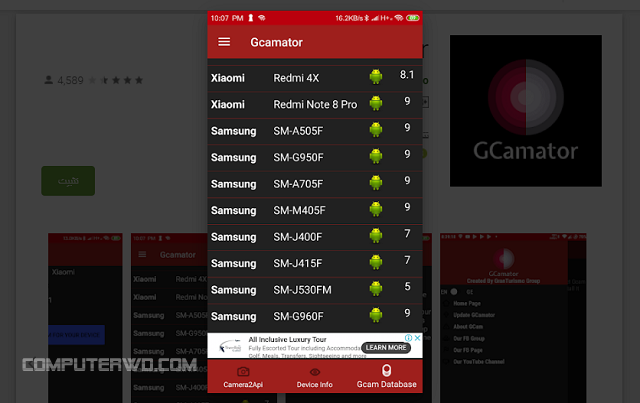Viewport: 640px width, 403px height.
Task: Tap Android icon in SM-M405F row
Action: 376,209
